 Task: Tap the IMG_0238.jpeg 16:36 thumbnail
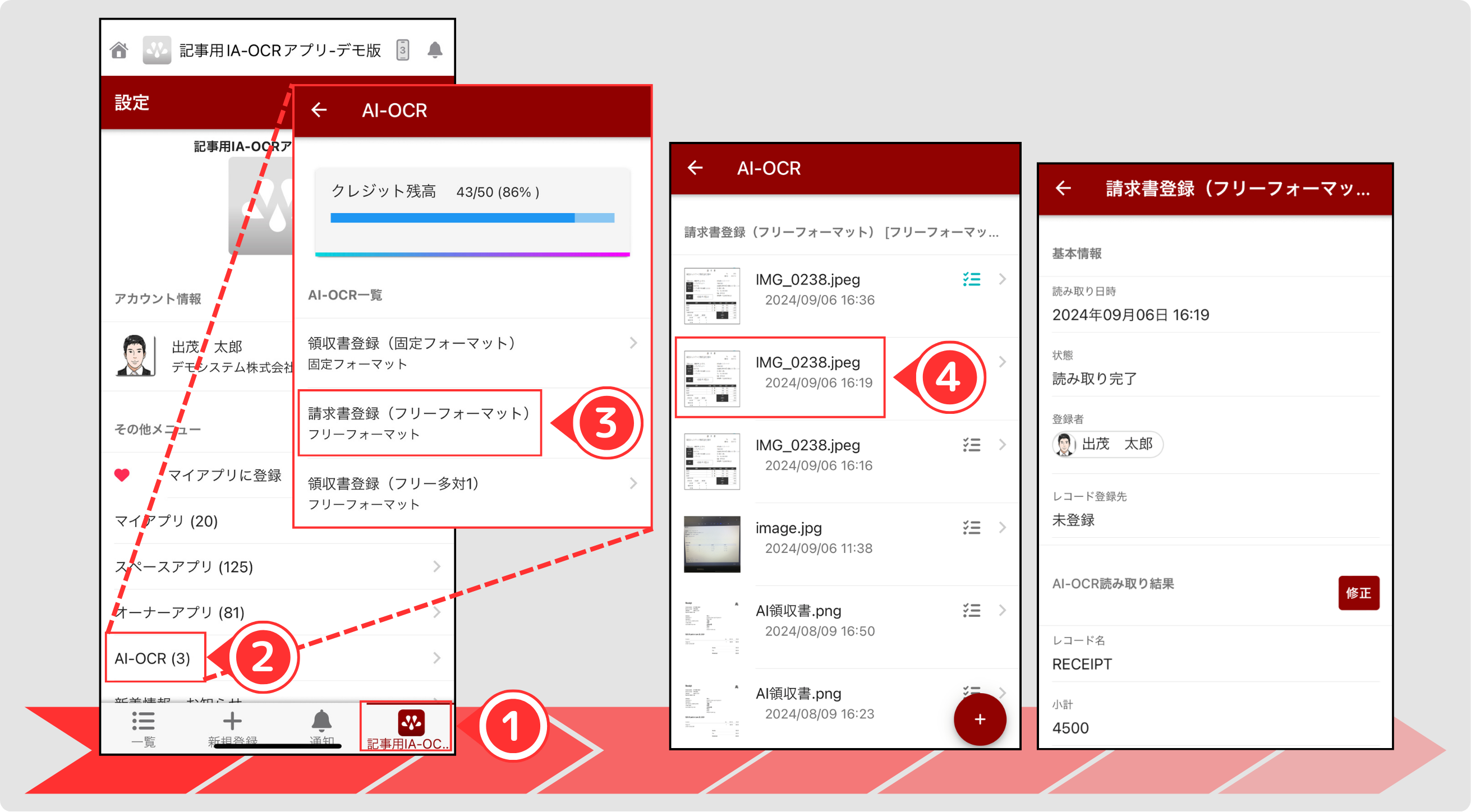tap(711, 296)
